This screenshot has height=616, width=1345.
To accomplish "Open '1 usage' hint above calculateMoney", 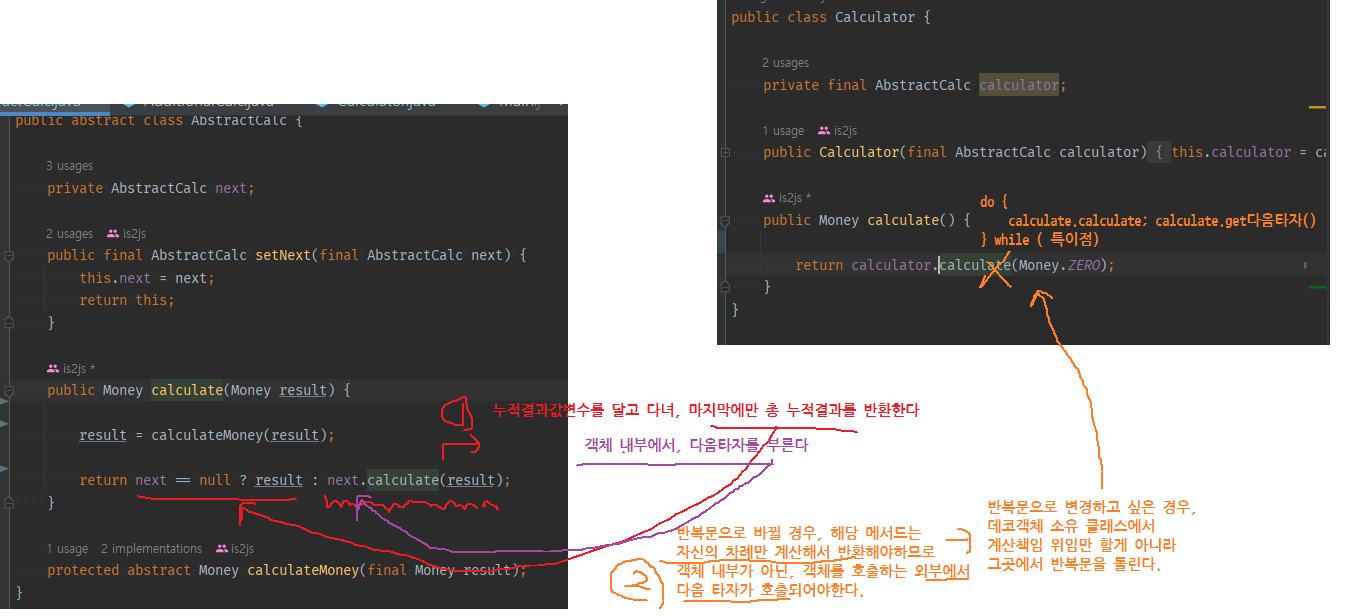I will (66, 548).
